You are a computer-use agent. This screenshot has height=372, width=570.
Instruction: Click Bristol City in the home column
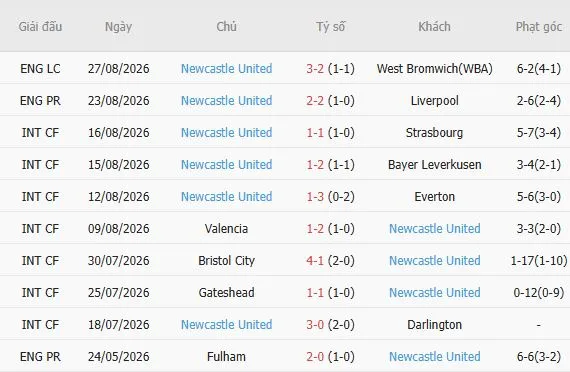pos(226,260)
